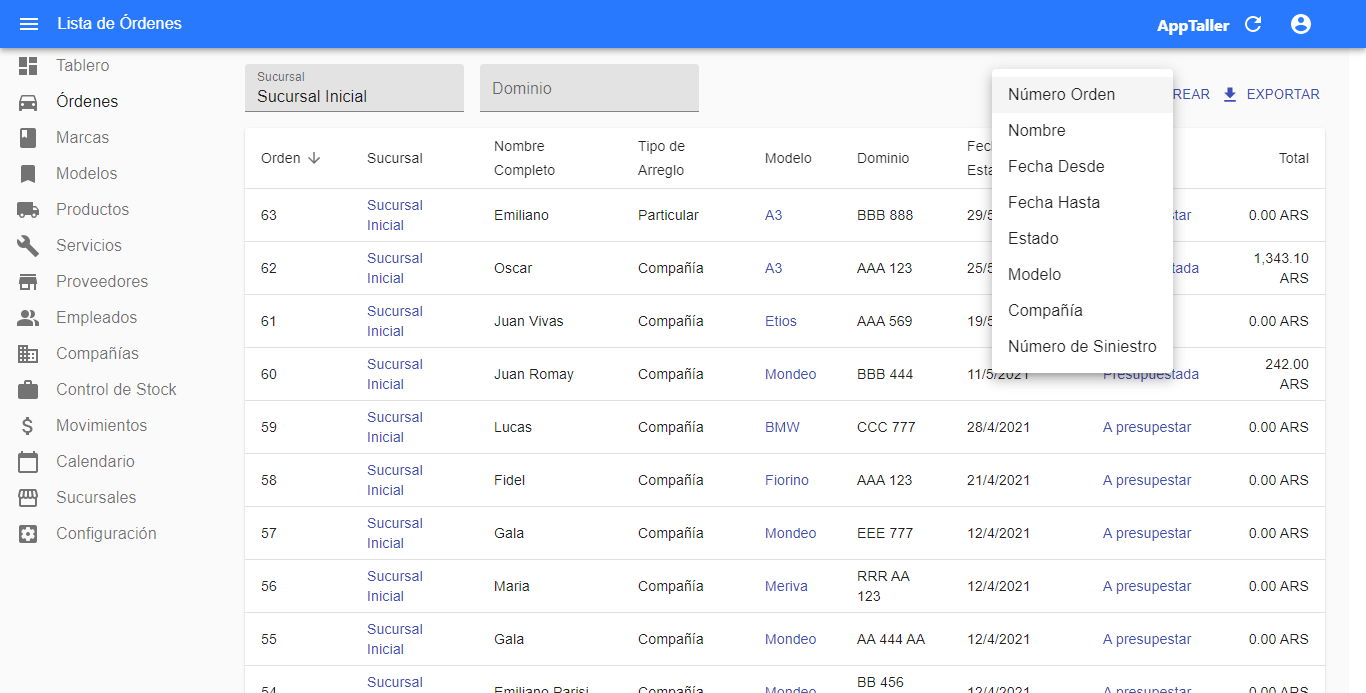
Task: Click domain cell EEE 777
Action: 885,533
